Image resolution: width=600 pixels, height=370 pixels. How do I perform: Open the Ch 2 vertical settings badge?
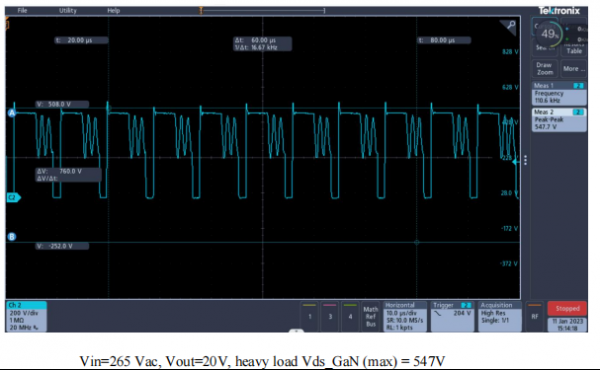point(26,316)
